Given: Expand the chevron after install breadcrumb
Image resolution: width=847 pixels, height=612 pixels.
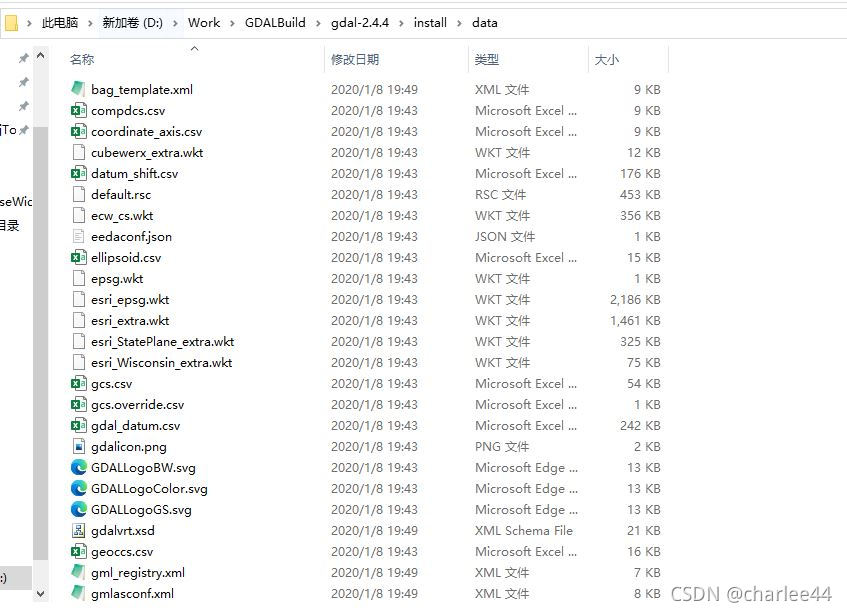Looking at the screenshot, I should pyautogui.click(x=459, y=23).
